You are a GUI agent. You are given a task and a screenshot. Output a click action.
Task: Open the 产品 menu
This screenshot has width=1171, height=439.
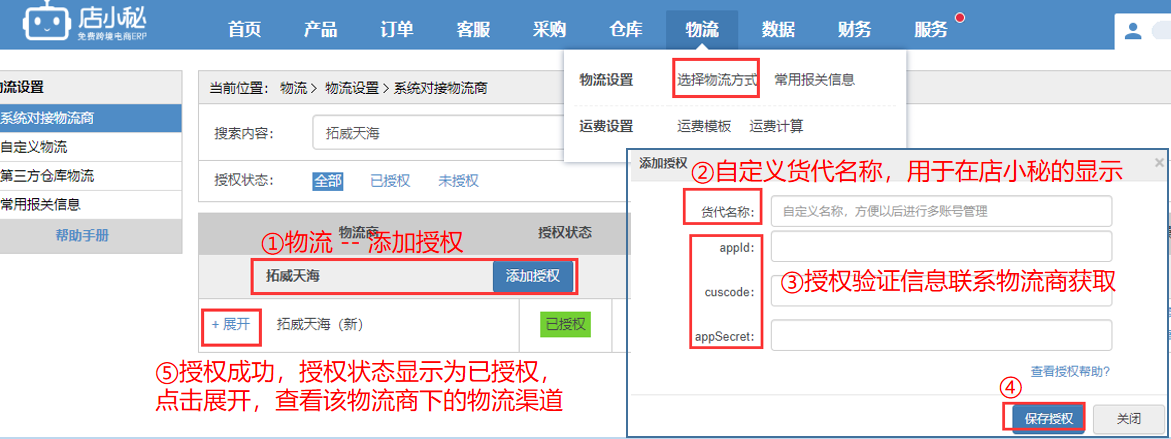(321, 30)
